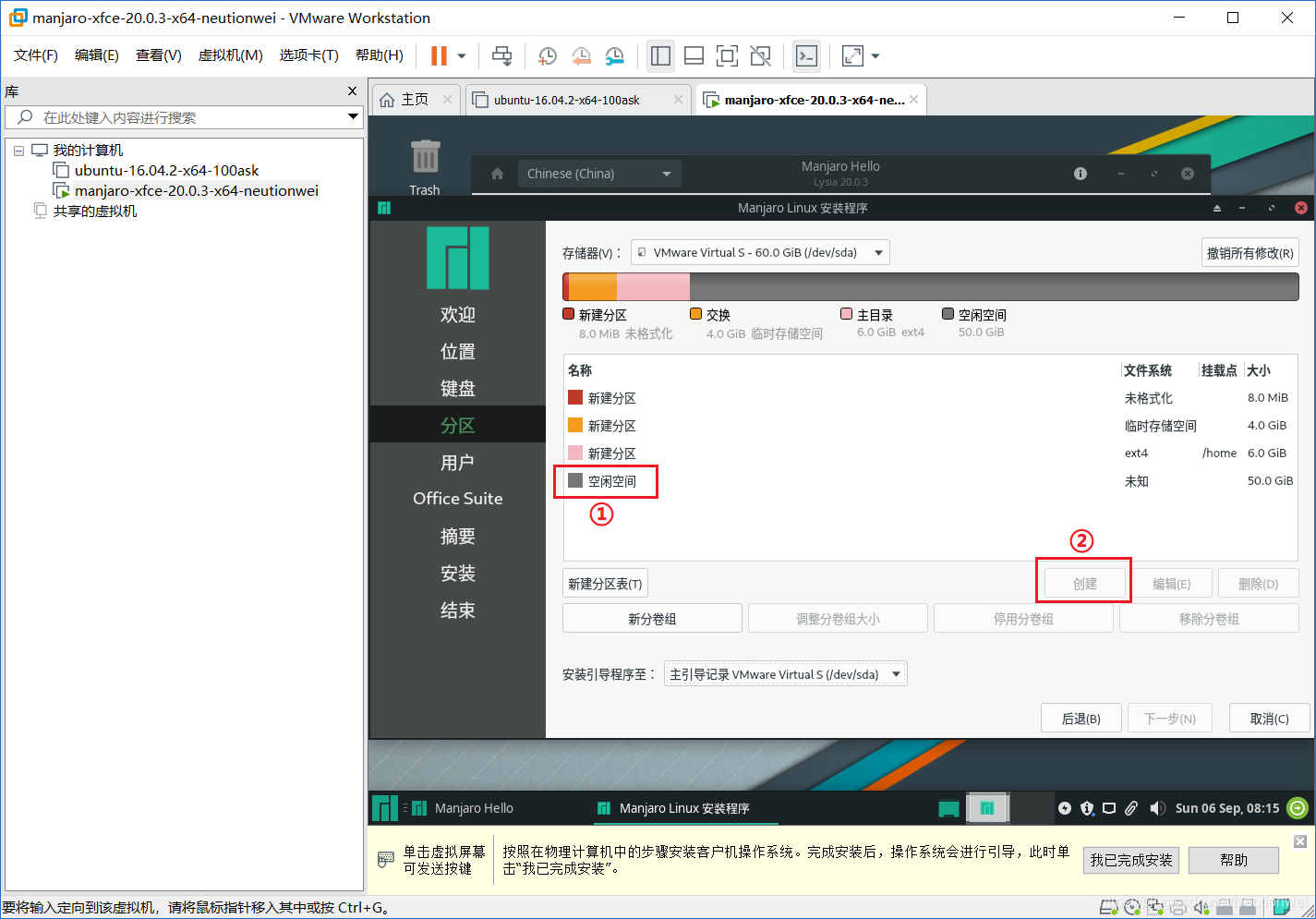This screenshot has height=919, width=1316.
Task: Click the 我已完成安装 button
Action: 1131,860
